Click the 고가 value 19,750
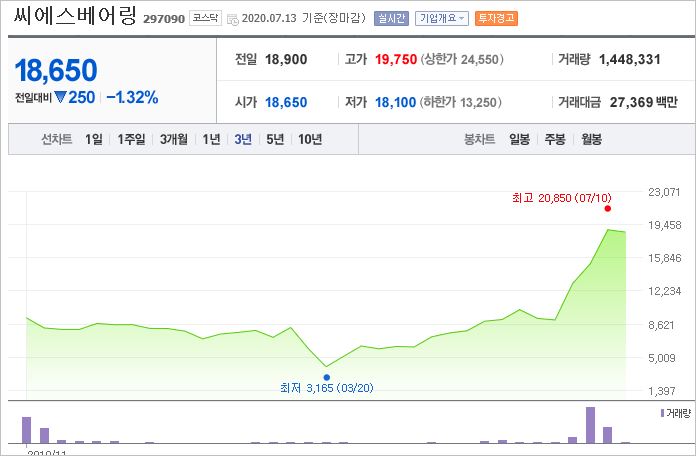 396,59
